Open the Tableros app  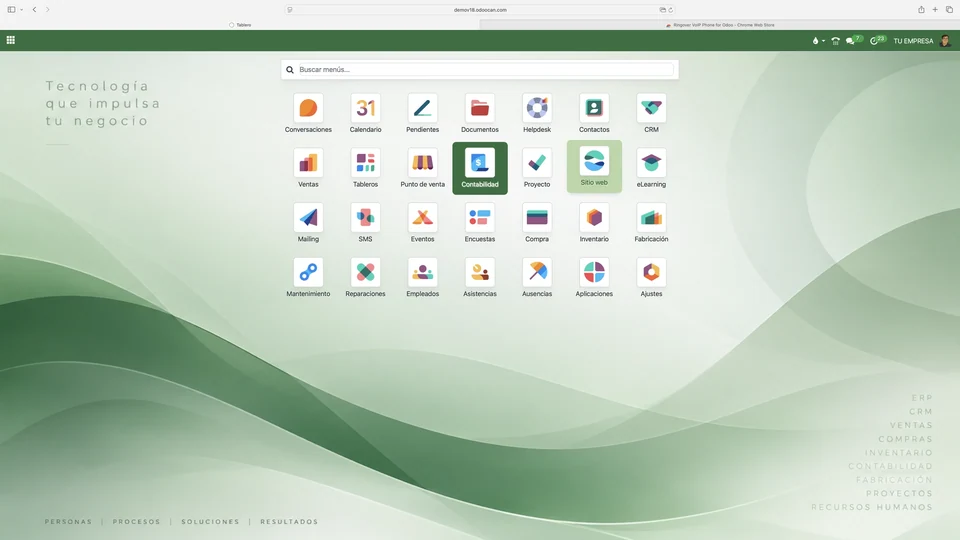pyautogui.click(x=366, y=168)
